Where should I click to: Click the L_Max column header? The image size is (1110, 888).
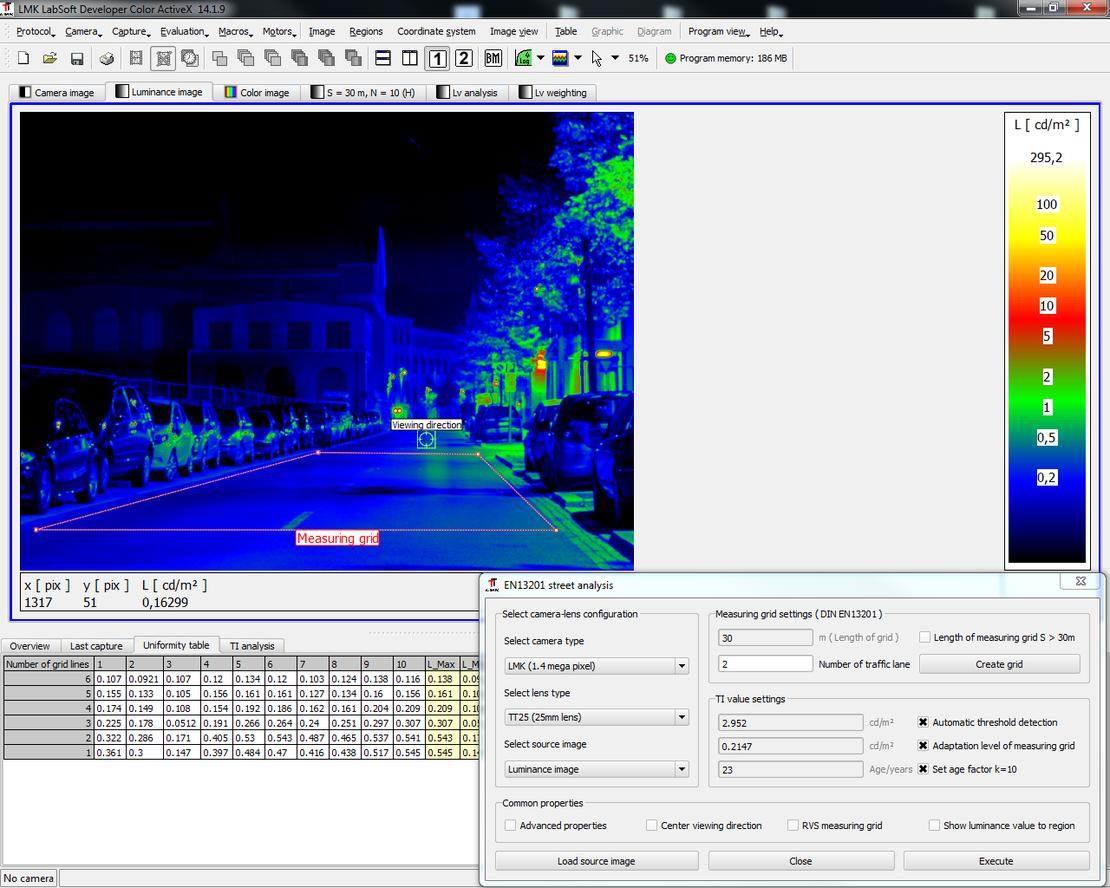[442, 664]
